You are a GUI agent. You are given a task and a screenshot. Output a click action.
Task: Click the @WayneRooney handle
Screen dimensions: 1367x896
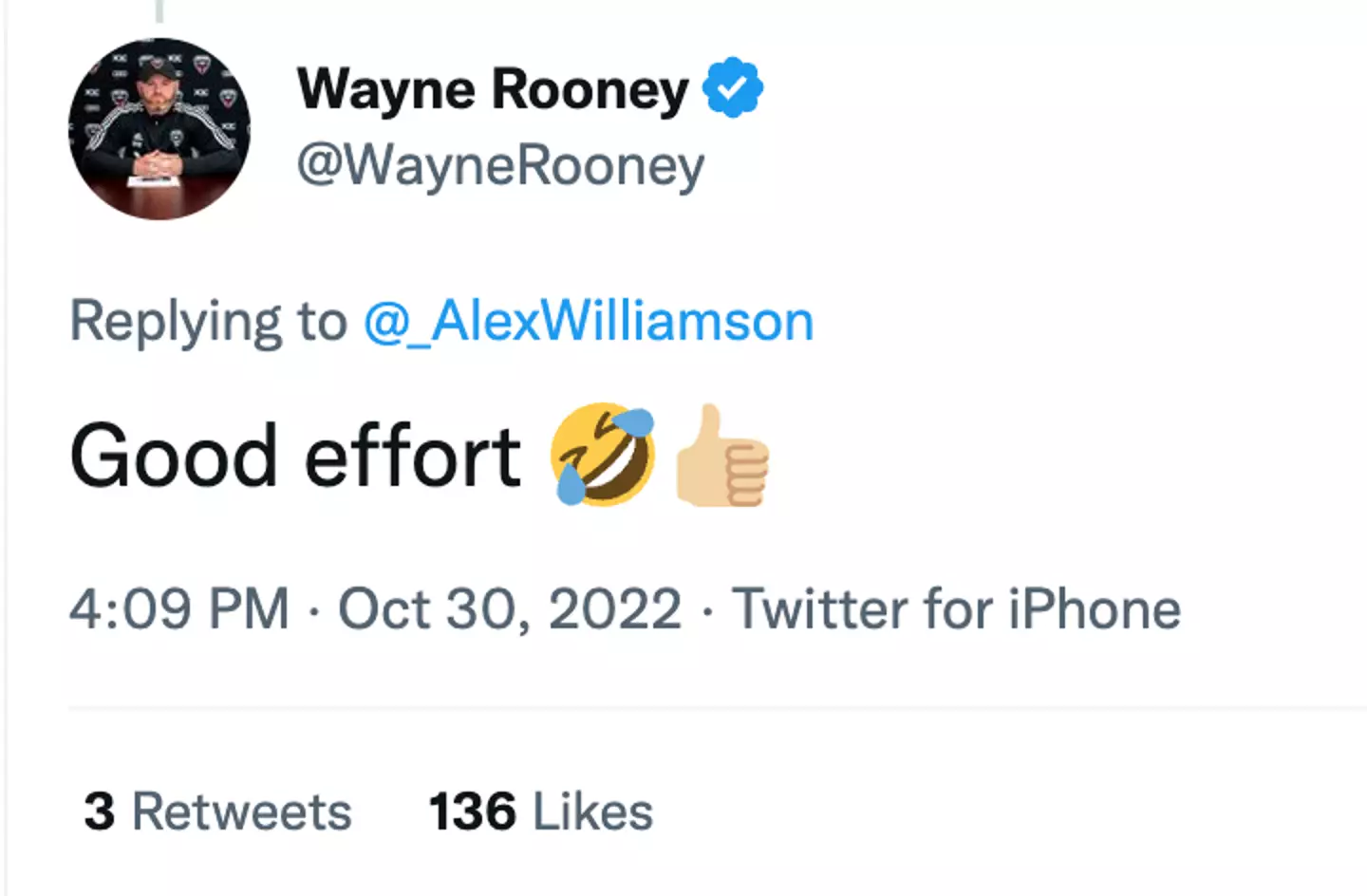500,166
